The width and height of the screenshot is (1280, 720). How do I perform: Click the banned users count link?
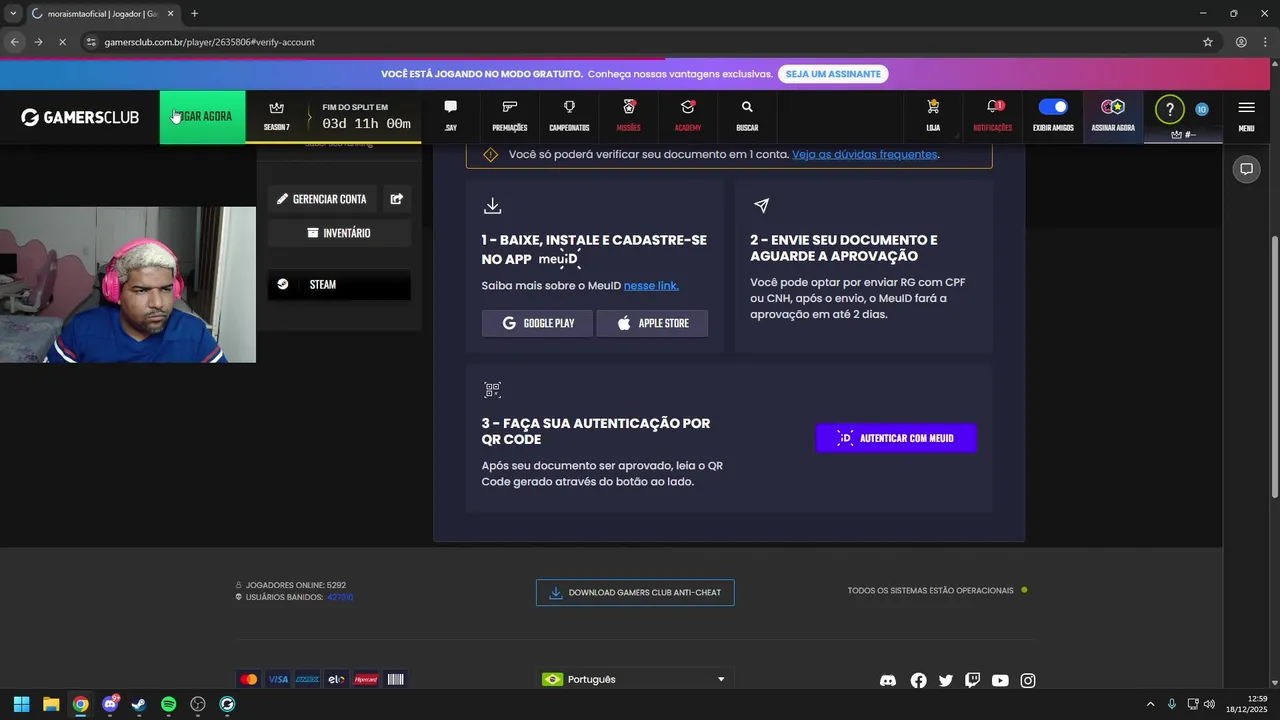tap(340, 597)
